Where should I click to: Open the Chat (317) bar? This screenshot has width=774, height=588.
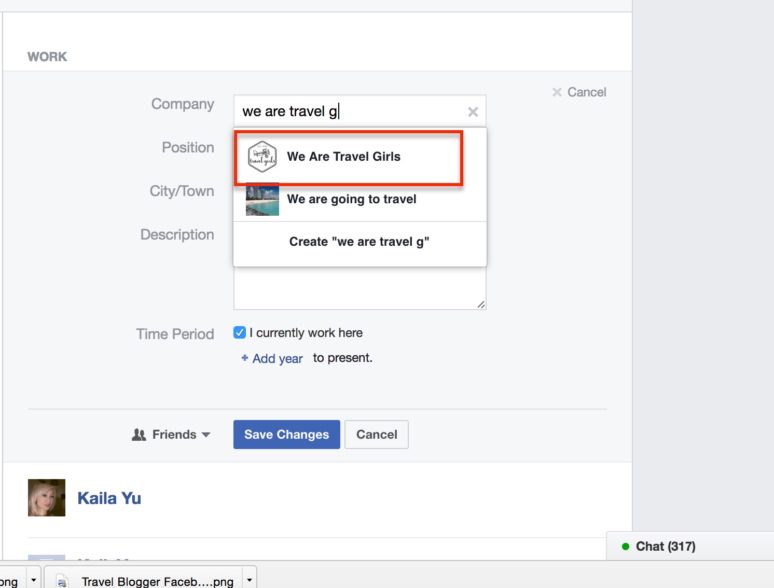(690, 547)
